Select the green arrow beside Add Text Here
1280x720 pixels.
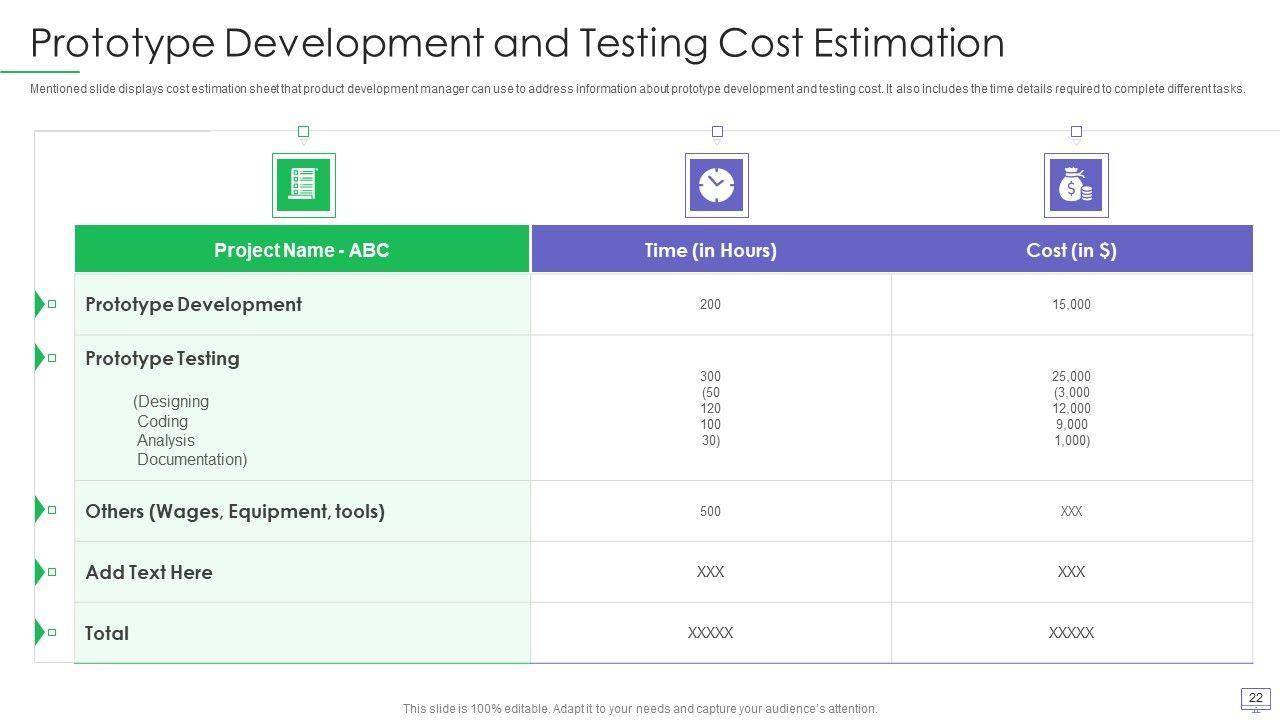click(x=40, y=572)
